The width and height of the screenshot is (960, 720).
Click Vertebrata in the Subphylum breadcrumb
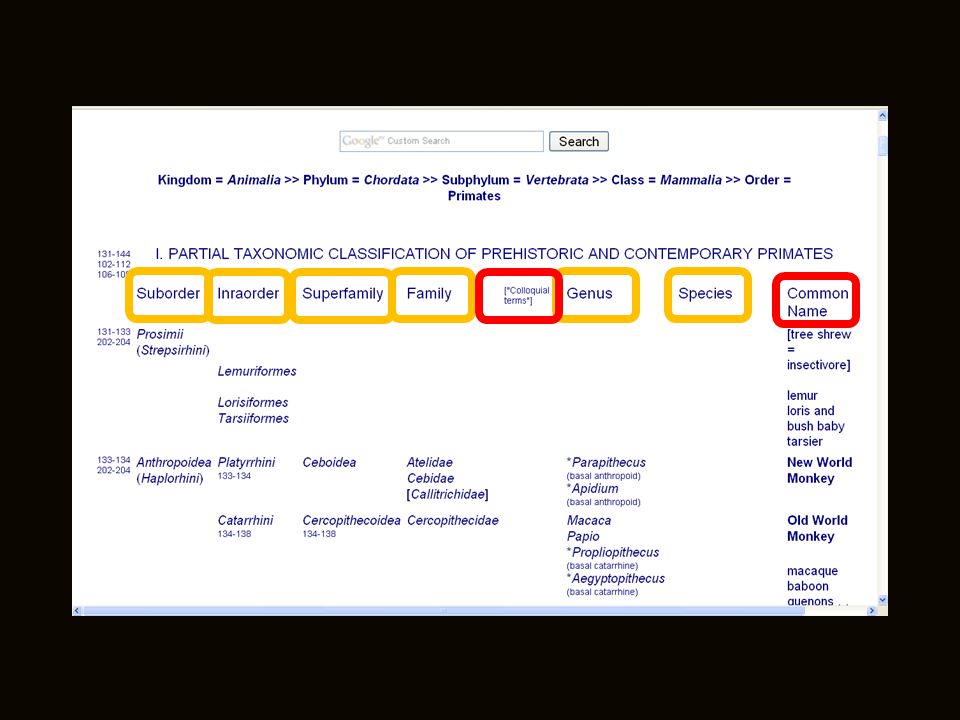pyautogui.click(x=557, y=180)
